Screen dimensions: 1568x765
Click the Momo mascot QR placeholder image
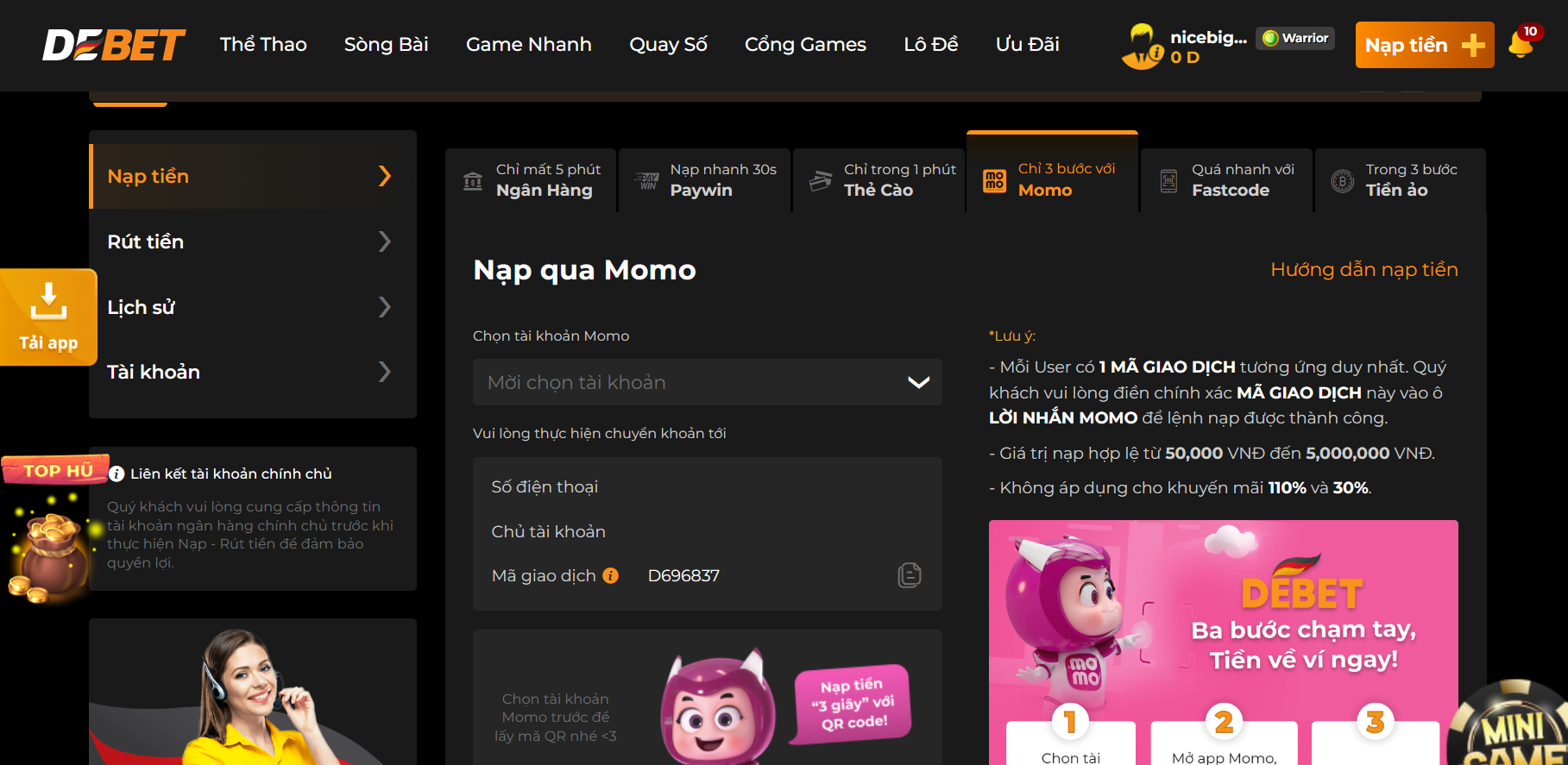pyautogui.click(x=718, y=707)
